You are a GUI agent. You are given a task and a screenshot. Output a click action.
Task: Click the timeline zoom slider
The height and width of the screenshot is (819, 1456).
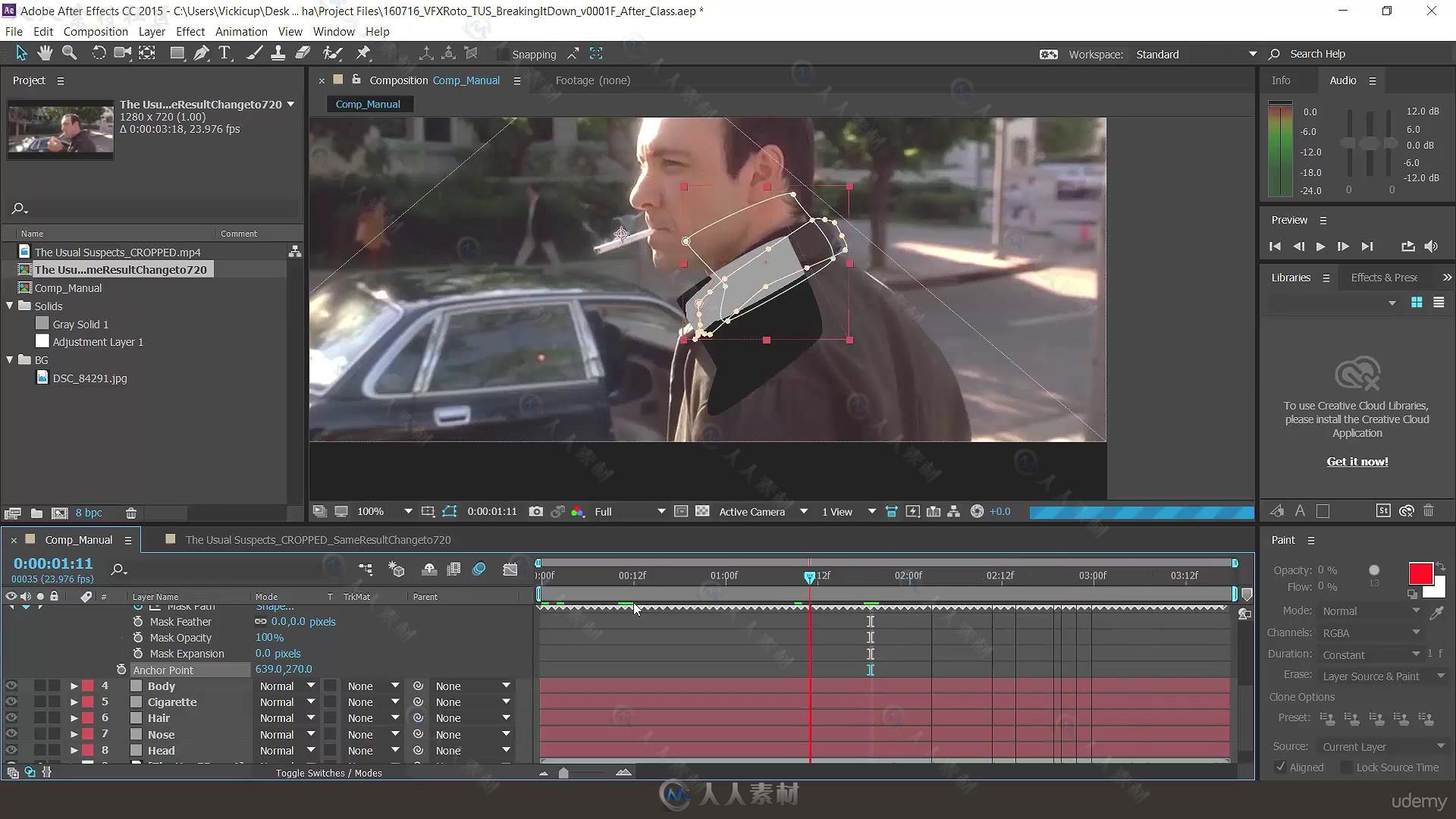563,773
